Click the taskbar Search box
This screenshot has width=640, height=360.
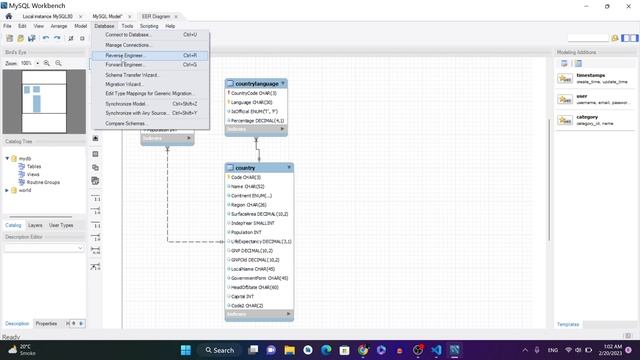click(x=220, y=350)
